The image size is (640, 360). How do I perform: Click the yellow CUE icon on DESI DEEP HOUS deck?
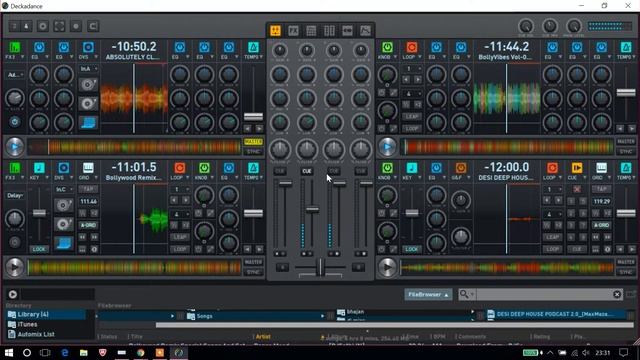point(577,168)
